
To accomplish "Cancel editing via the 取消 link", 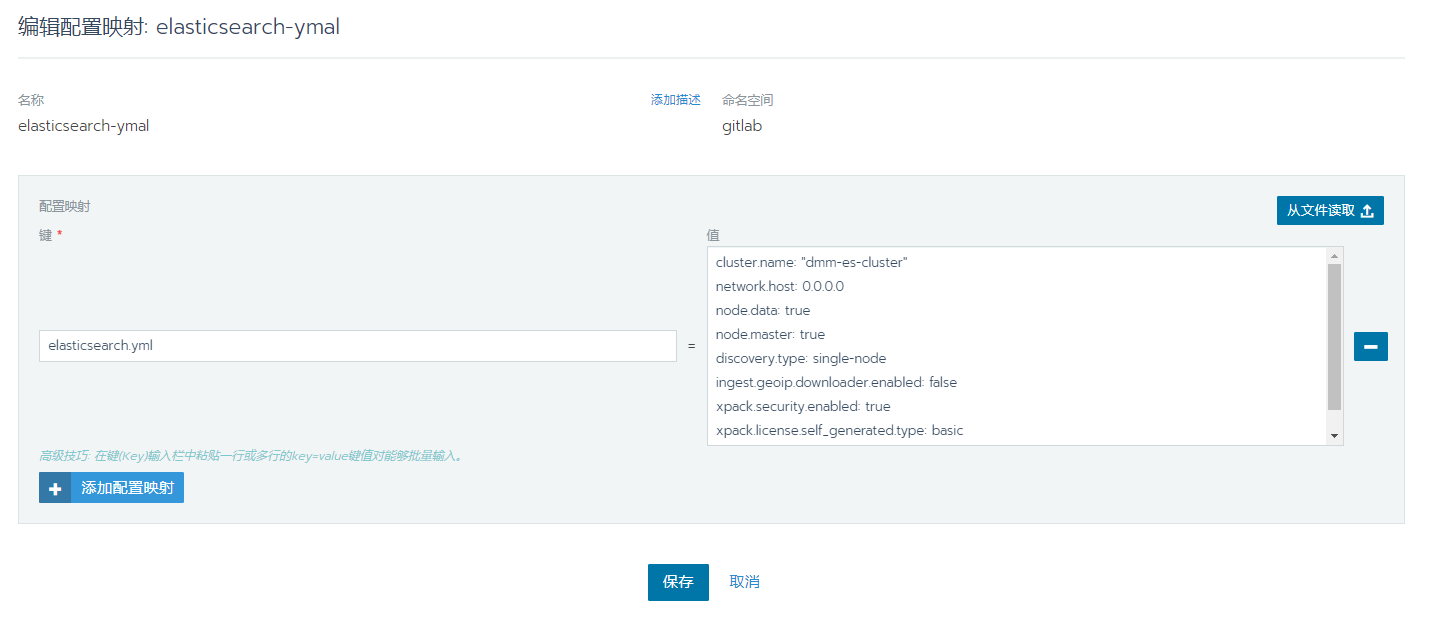I will point(744,582).
